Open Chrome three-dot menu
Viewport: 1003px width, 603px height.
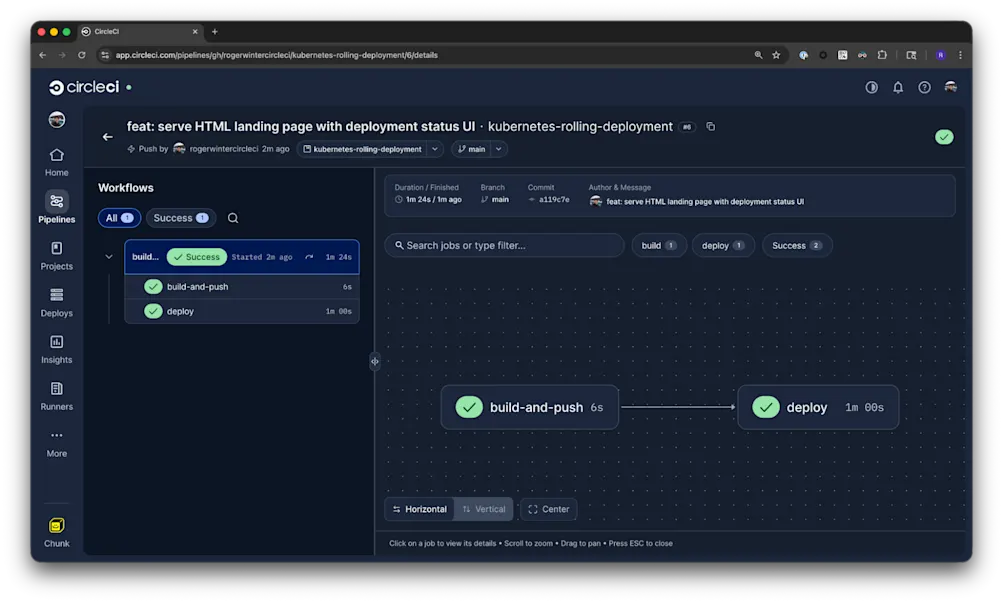point(960,55)
